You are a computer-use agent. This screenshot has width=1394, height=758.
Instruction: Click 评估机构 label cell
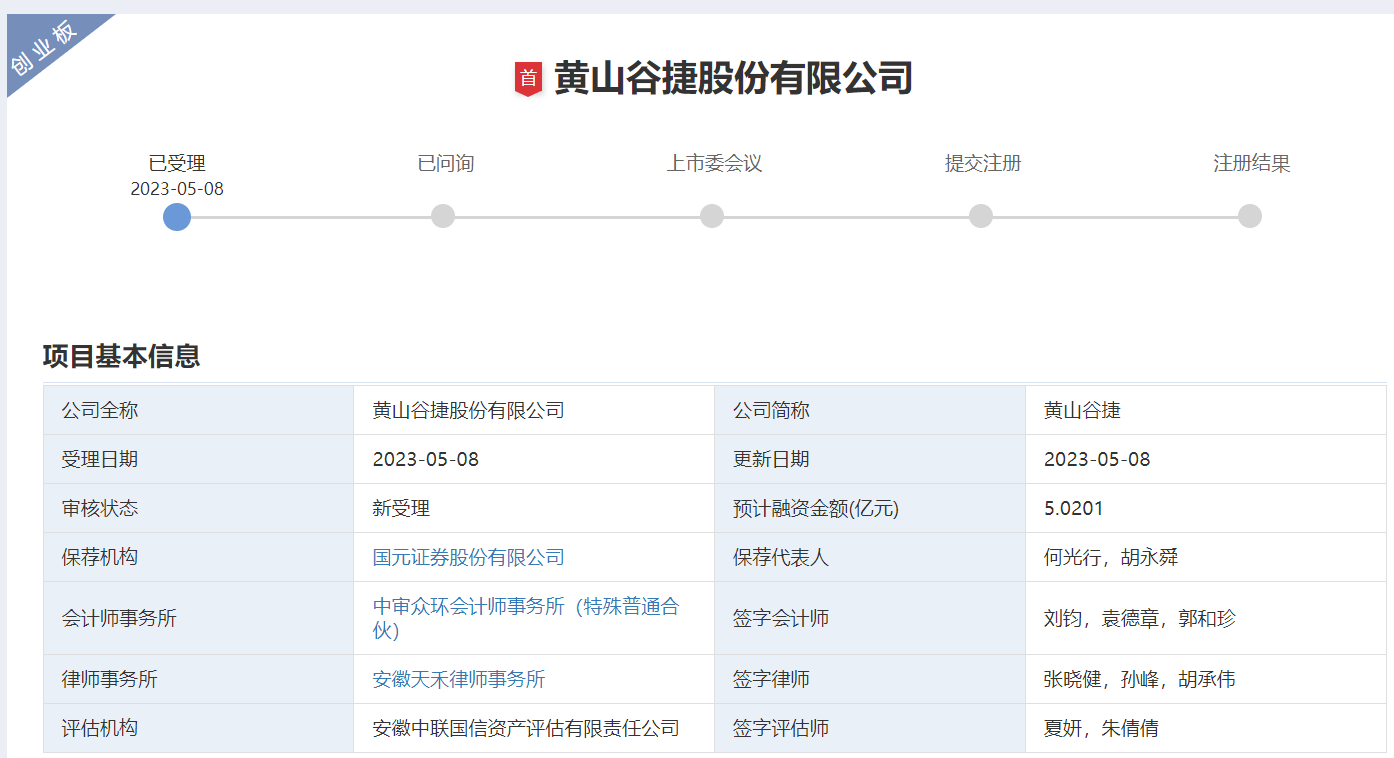click(x=198, y=728)
